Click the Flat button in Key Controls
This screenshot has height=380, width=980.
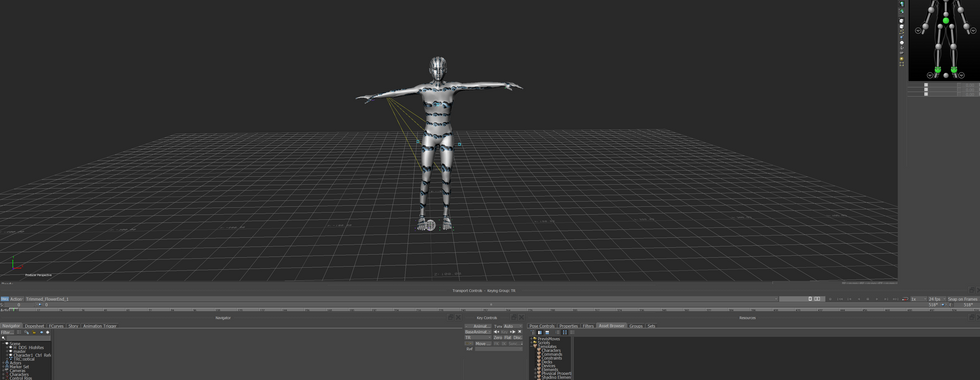pos(508,338)
